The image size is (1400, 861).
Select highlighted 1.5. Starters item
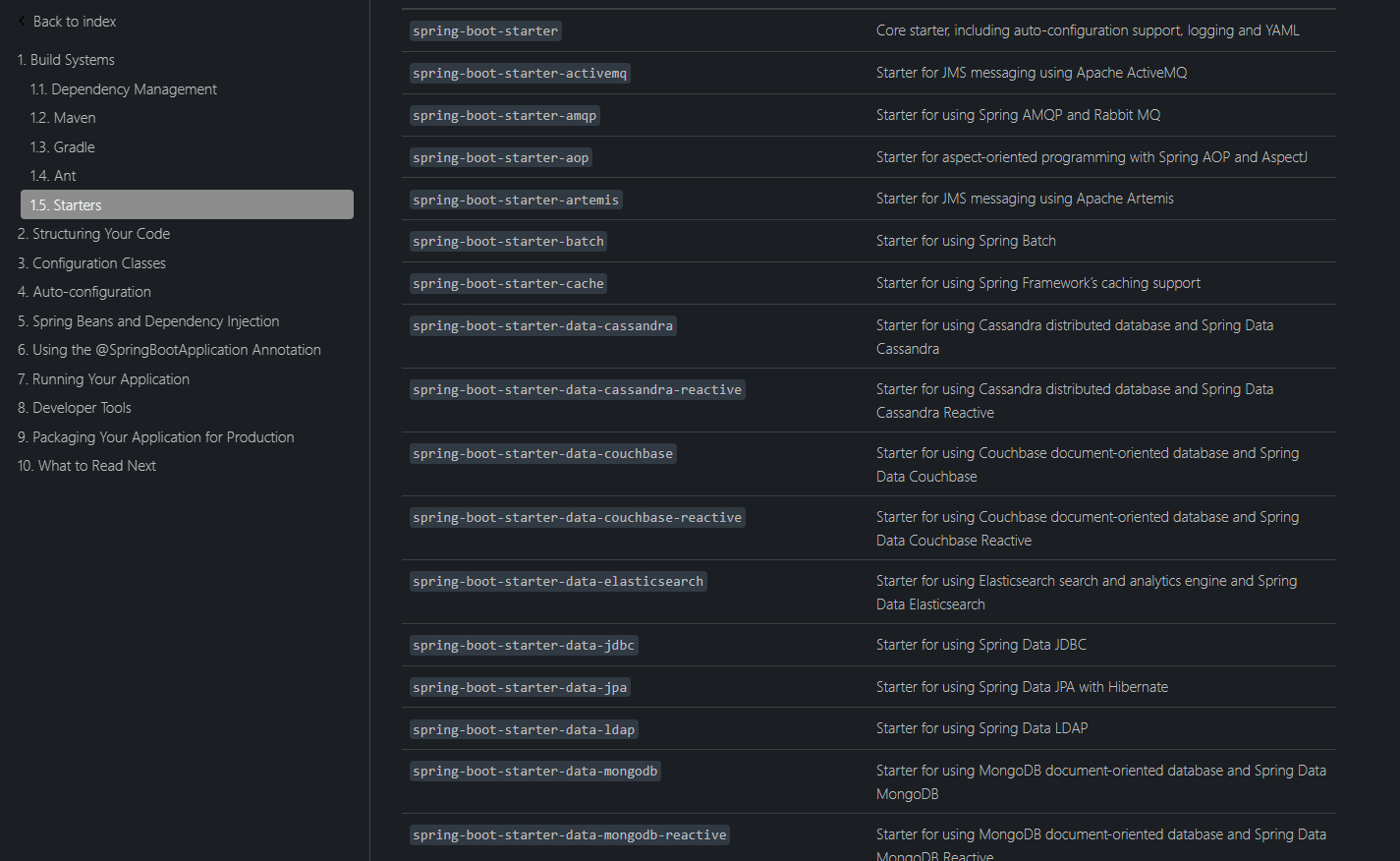(x=187, y=204)
